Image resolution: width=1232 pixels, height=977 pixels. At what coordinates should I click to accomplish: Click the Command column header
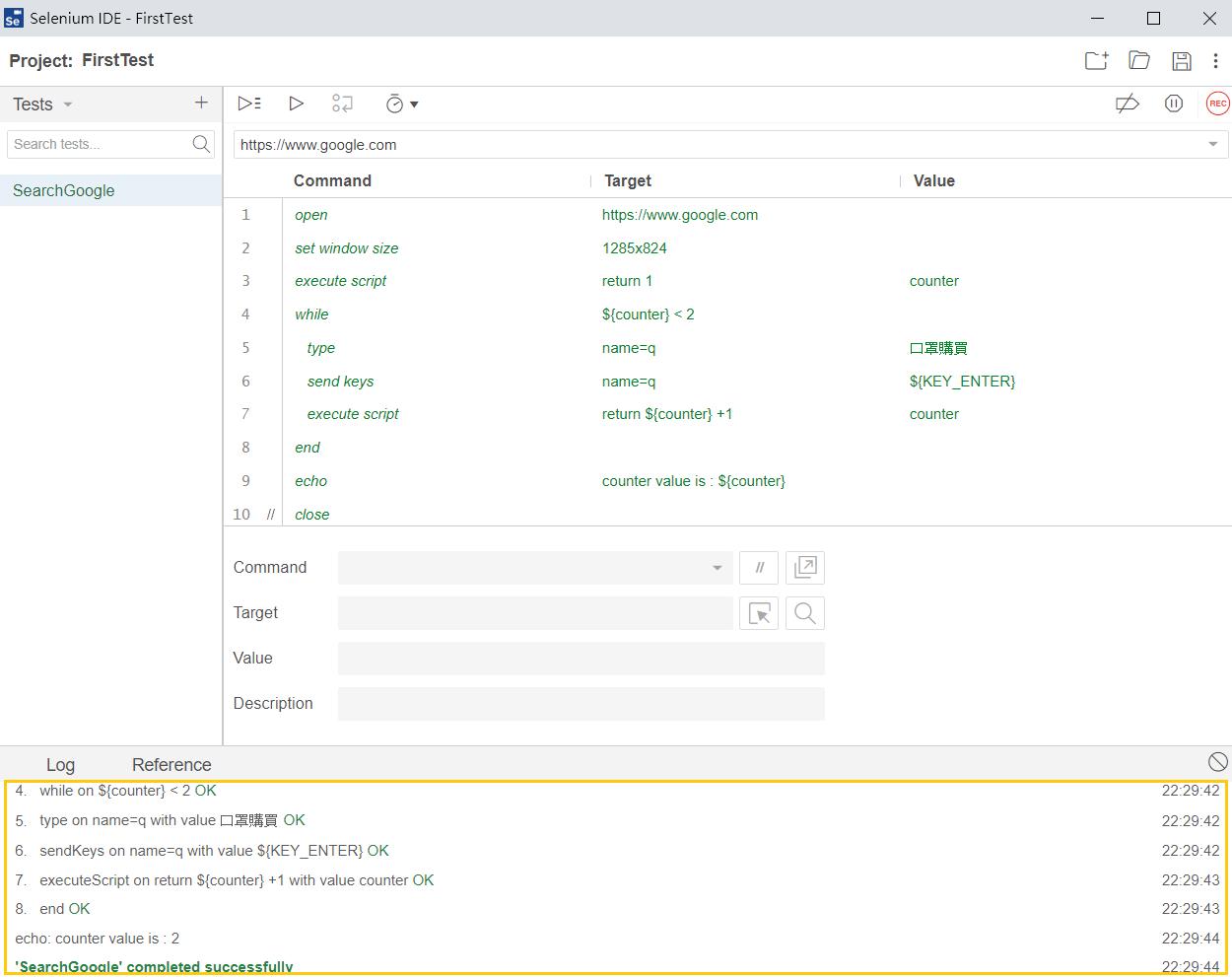pos(332,180)
